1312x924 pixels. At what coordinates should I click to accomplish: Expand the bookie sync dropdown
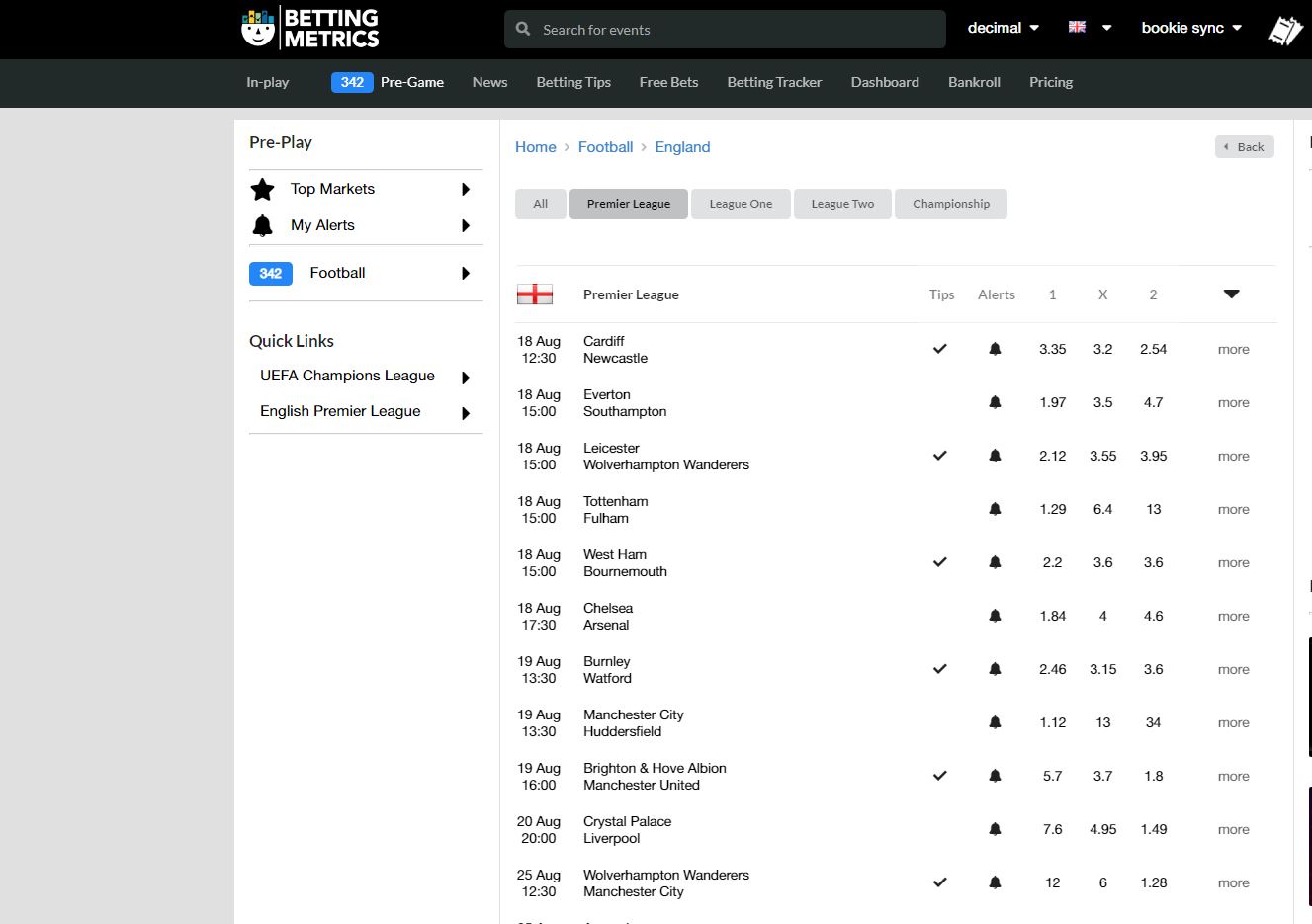pos(1190,28)
